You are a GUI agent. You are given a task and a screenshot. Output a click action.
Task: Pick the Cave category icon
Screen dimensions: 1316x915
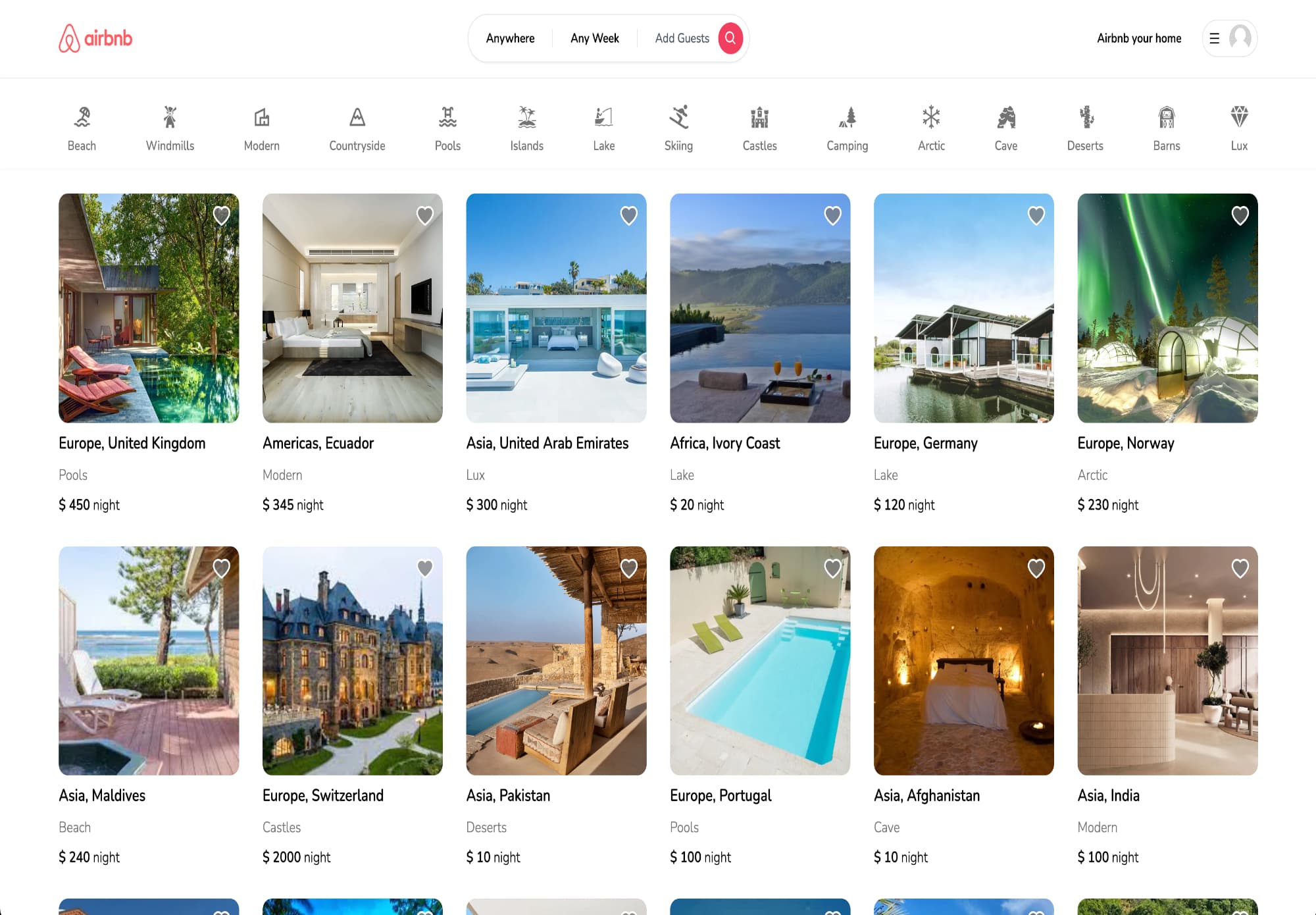[1005, 117]
